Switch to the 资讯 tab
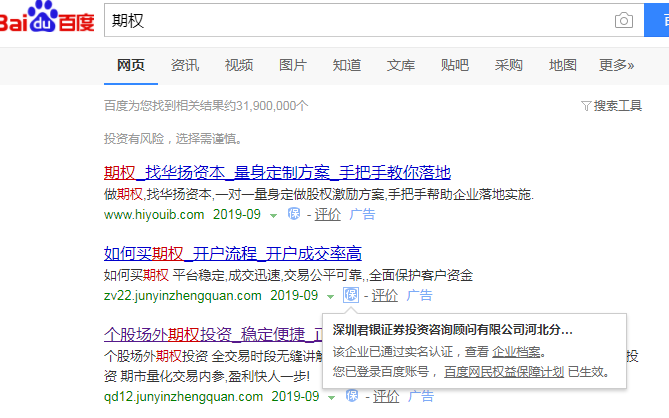Screen dimensions: 669x418 click(185, 65)
